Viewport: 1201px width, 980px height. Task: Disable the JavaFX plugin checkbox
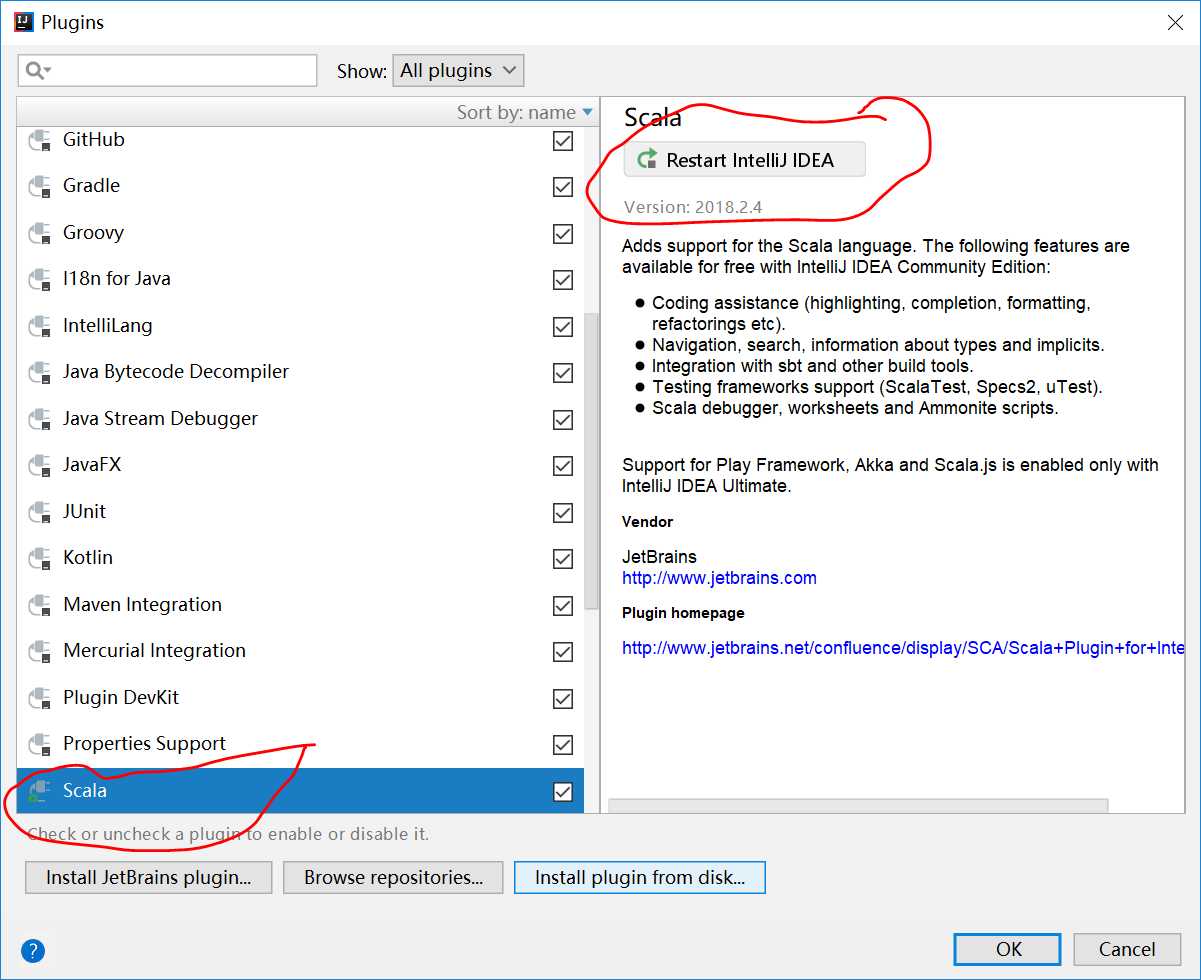tap(563, 466)
